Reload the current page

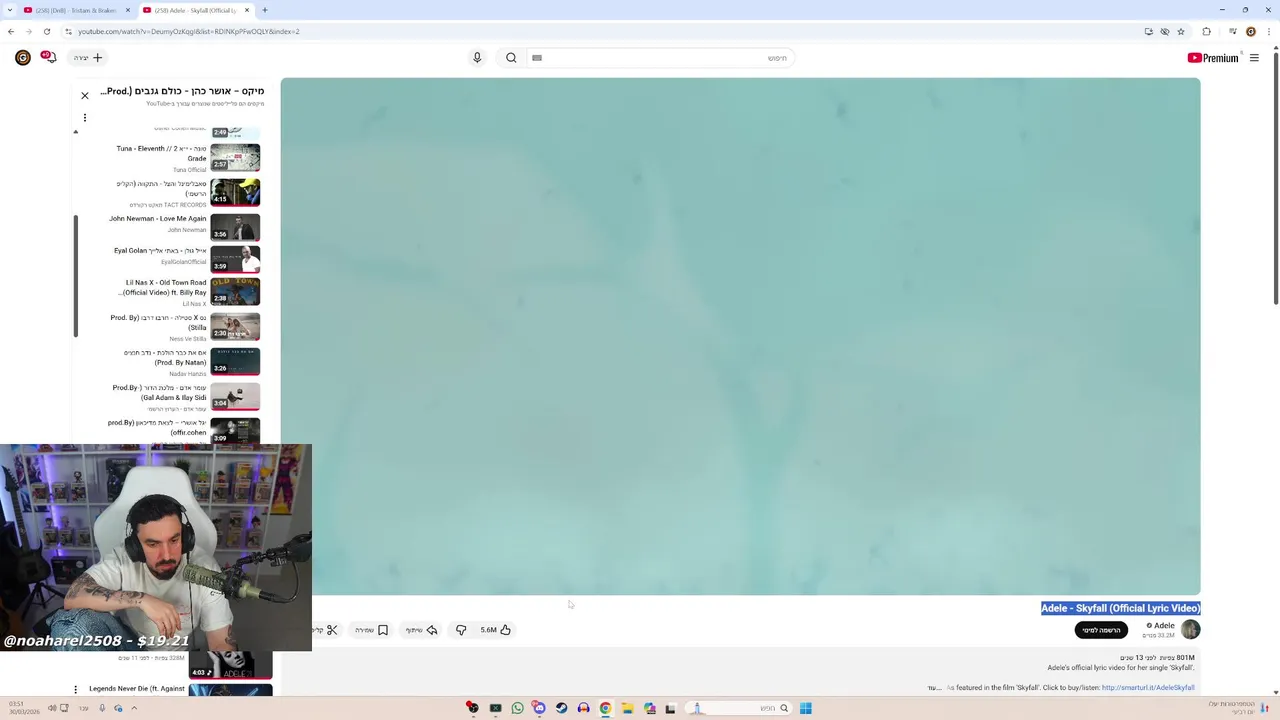(47, 31)
